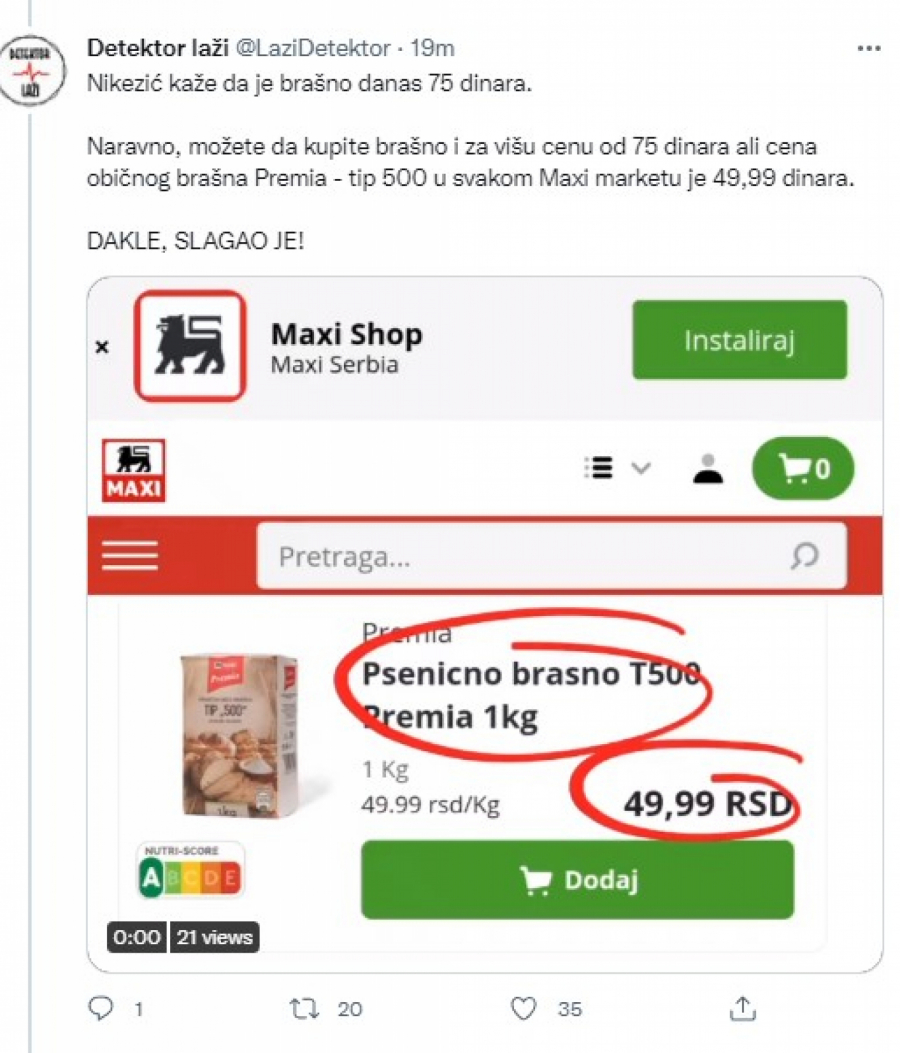Click the user account silhouette icon

707,469
